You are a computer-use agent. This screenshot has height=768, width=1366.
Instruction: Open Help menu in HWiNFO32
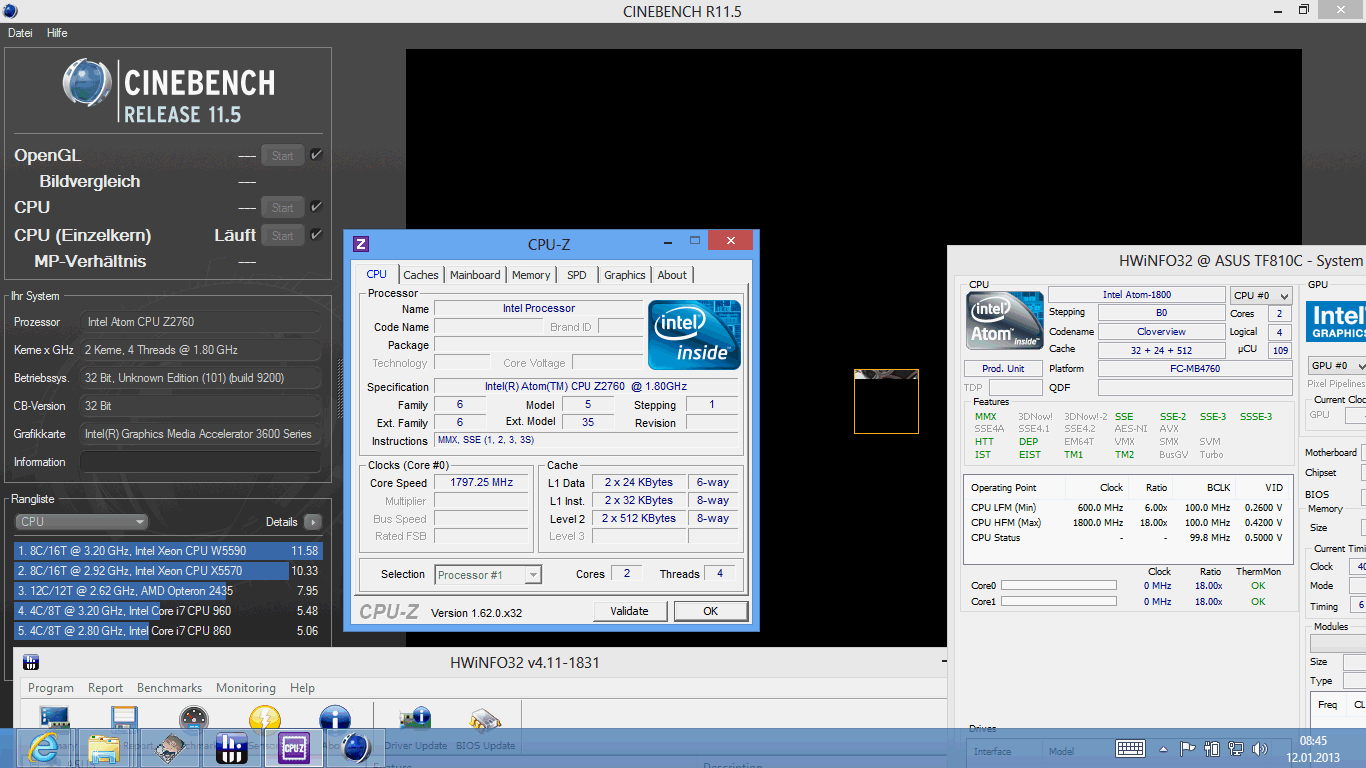(x=302, y=688)
